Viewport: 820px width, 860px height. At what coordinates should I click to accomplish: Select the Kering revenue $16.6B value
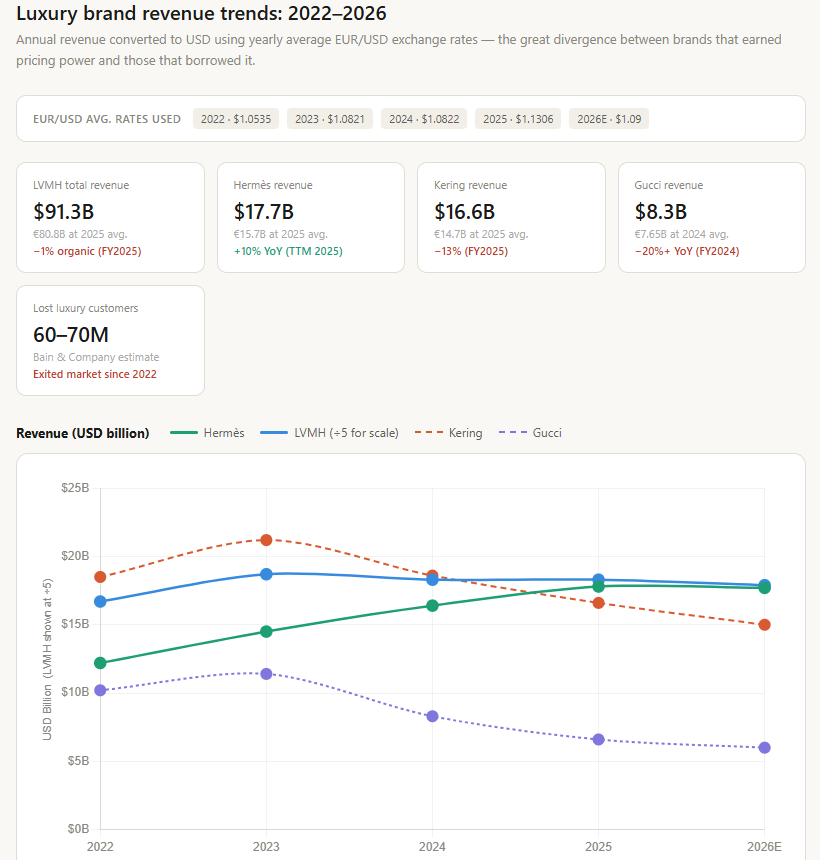pyautogui.click(x=465, y=212)
